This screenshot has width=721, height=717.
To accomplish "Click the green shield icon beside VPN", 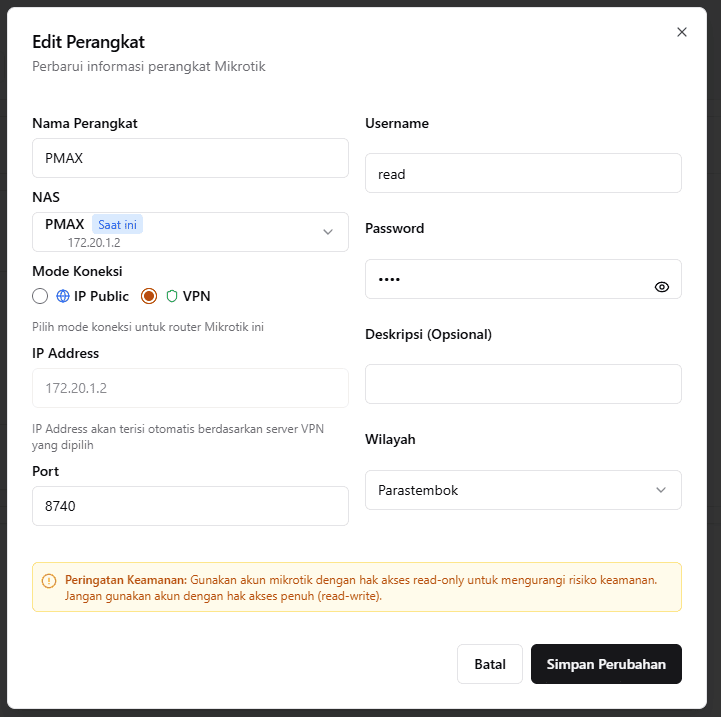I will coord(172,296).
